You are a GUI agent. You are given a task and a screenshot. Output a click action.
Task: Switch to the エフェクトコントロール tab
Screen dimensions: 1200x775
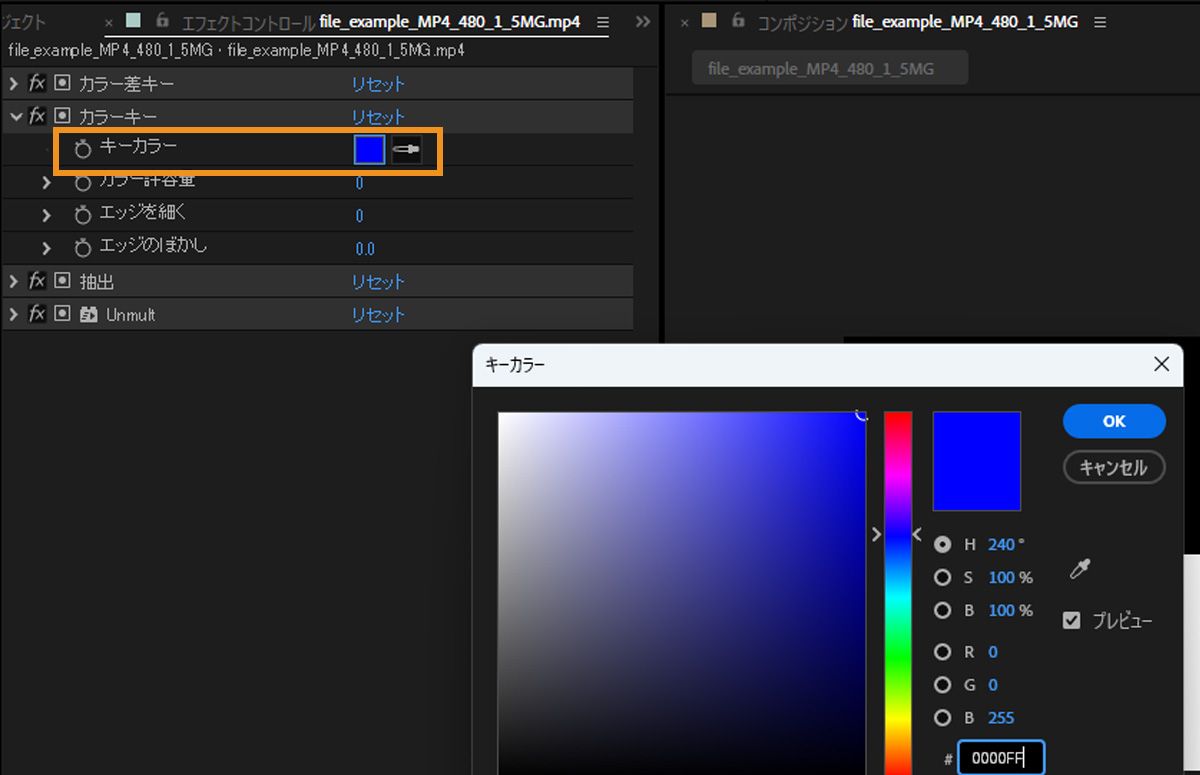[381, 22]
